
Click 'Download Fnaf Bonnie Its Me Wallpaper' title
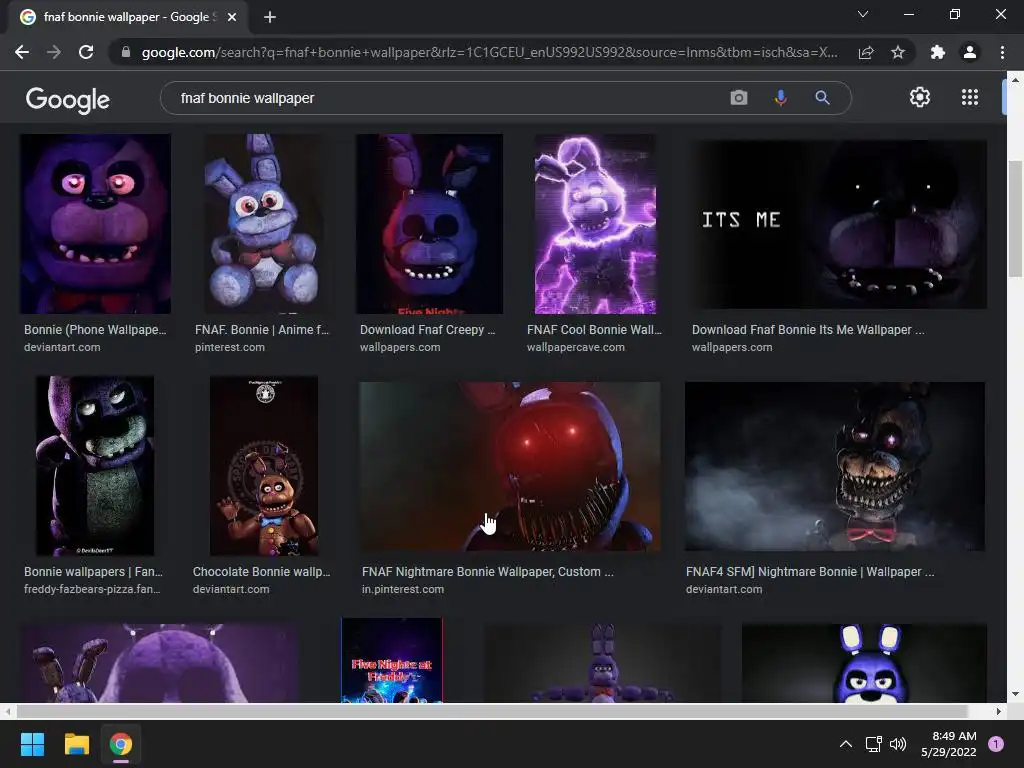[808, 330]
